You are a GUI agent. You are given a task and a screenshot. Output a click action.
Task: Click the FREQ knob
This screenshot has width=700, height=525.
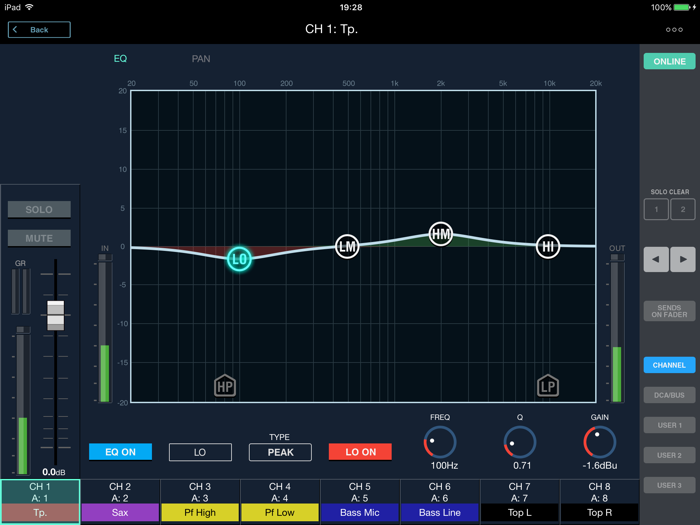[x=440, y=442]
